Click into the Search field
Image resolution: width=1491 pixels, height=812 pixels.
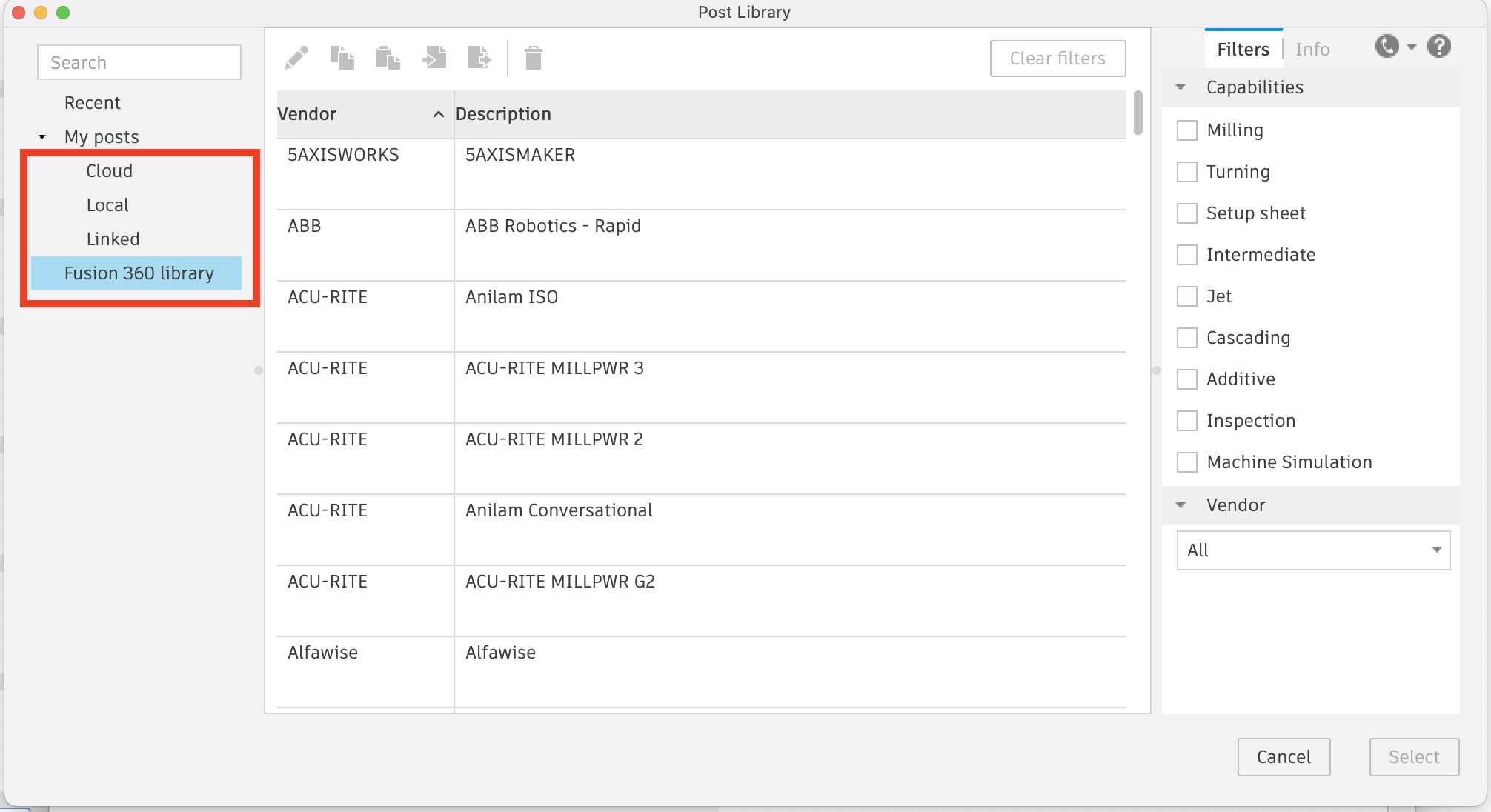pyautogui.click(x=139, y=63)
